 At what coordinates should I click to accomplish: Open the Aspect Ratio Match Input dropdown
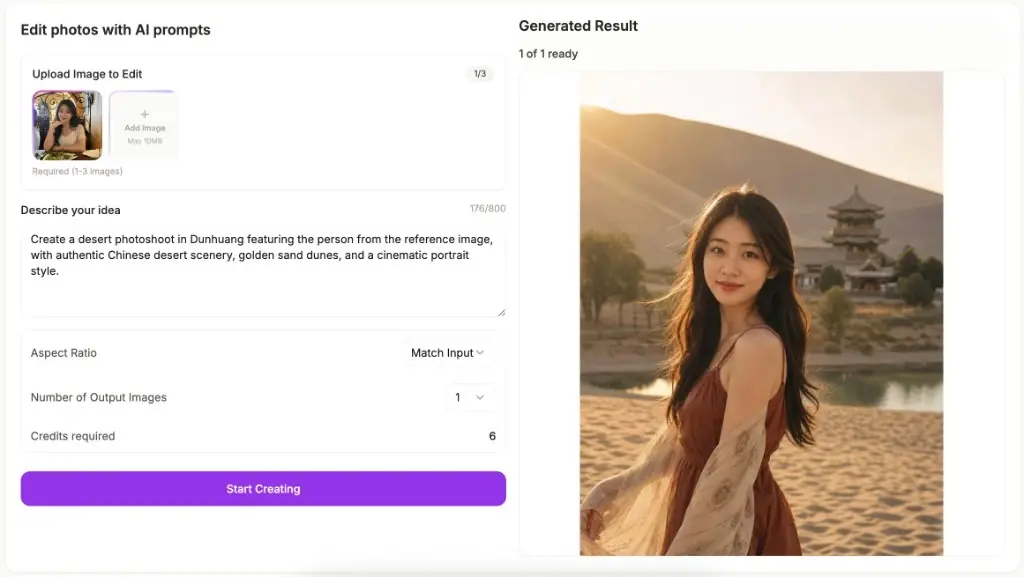(447, 353)
